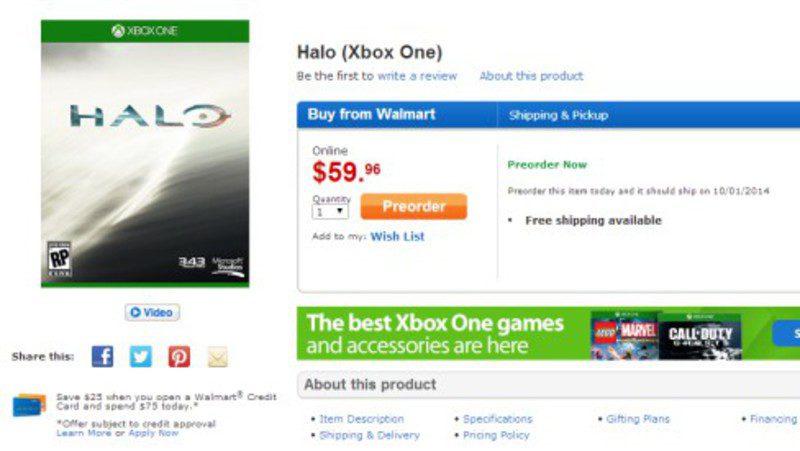Open Shipping & Delivery link
Viewport: 800px width, 451px height.
pyautogui.click(x=369, y=435)
